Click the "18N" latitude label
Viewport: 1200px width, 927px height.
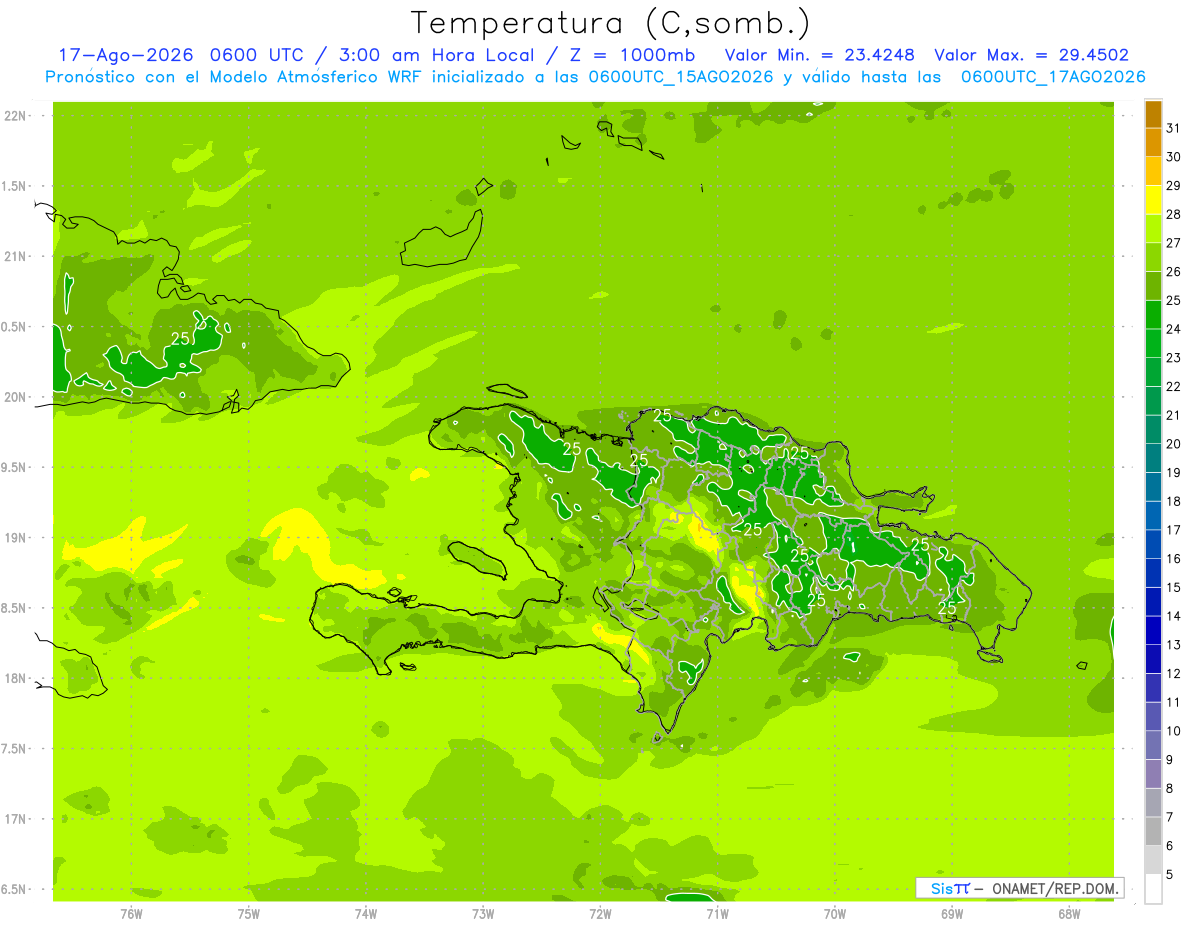coord(16,678)
